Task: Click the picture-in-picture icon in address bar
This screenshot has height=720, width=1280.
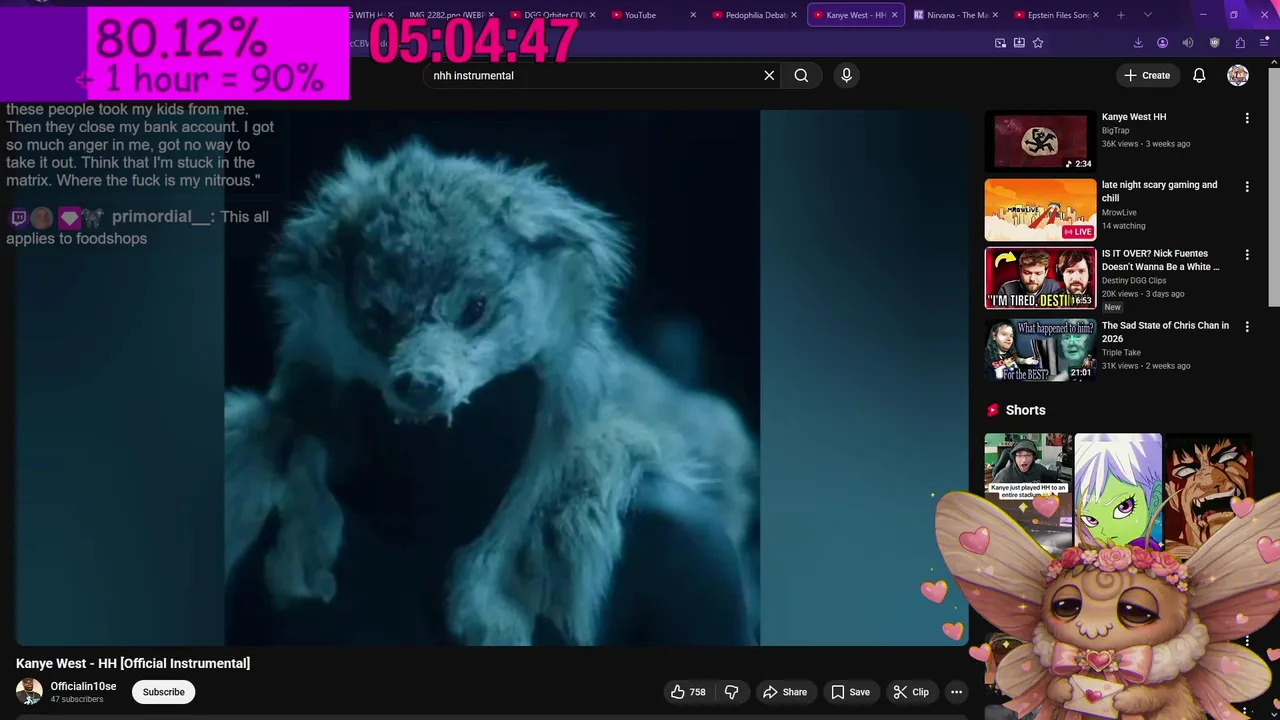Action: pyautogui.click(x=1000, y=43)
